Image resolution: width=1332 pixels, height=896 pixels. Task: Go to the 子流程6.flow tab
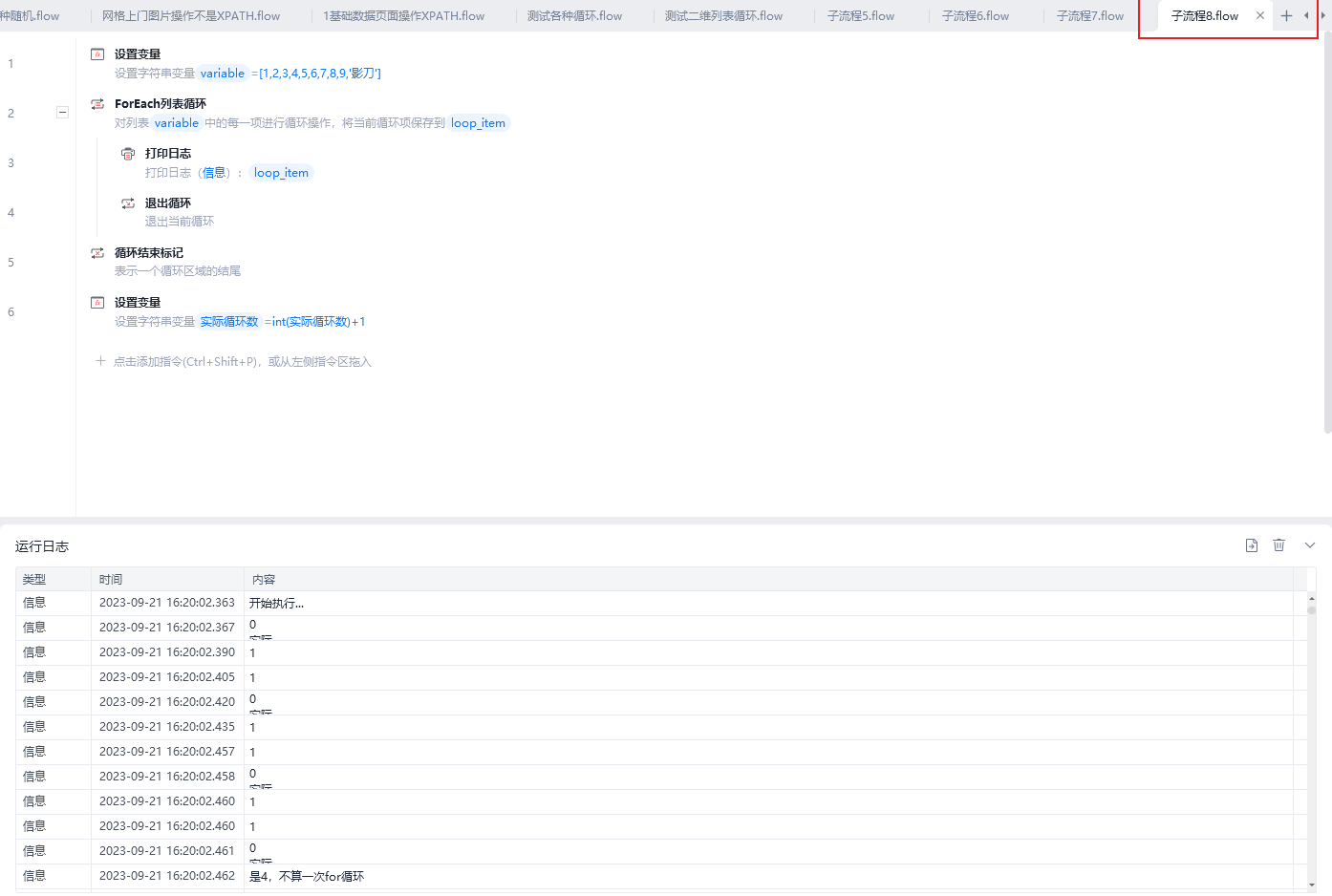pyautogui.click(x=976, y=16)
